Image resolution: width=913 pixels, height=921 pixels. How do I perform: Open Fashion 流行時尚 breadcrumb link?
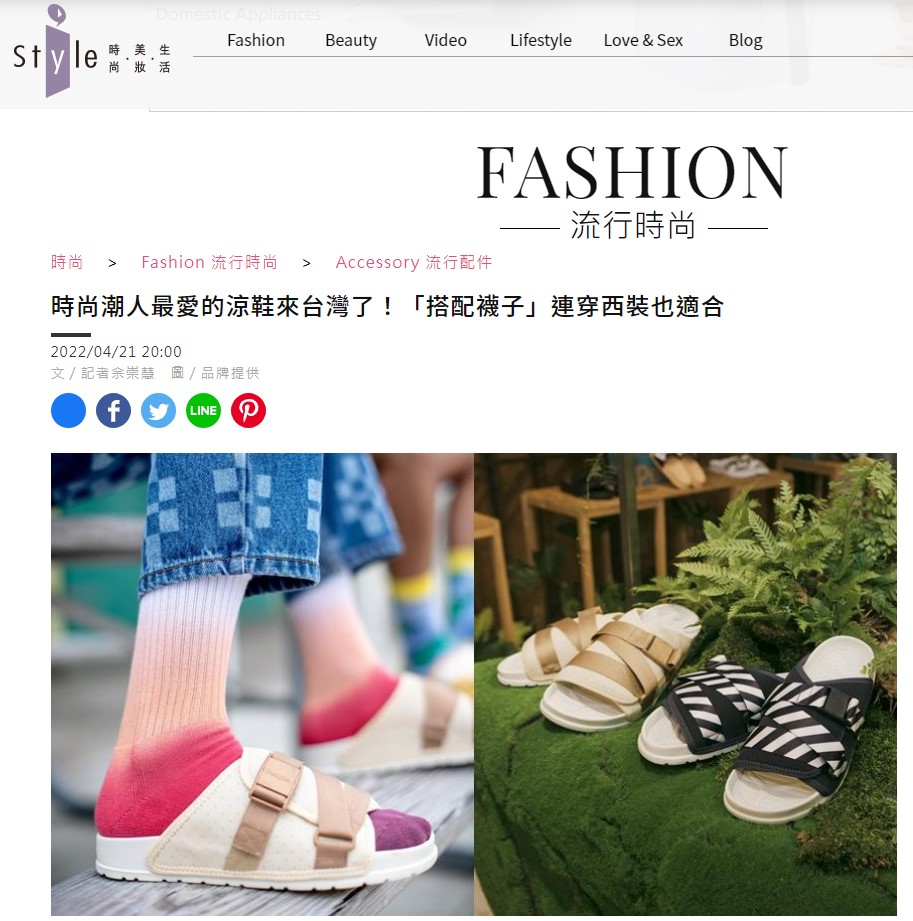point(209,262)
